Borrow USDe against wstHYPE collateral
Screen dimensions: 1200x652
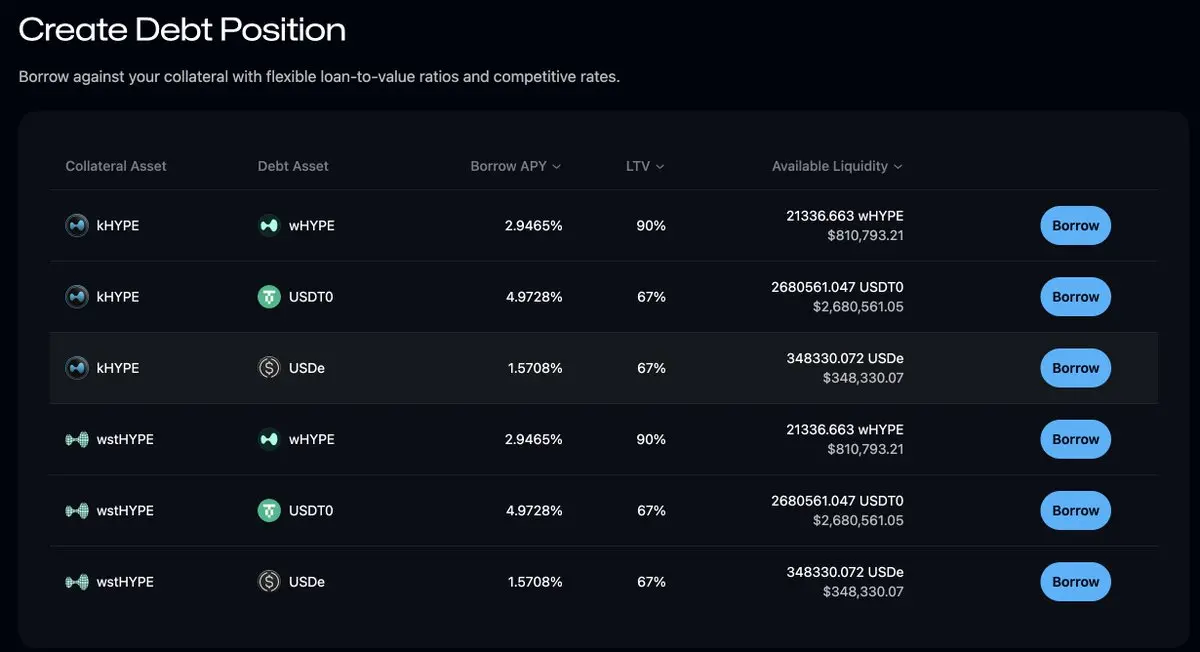(x=1075, y=581)
